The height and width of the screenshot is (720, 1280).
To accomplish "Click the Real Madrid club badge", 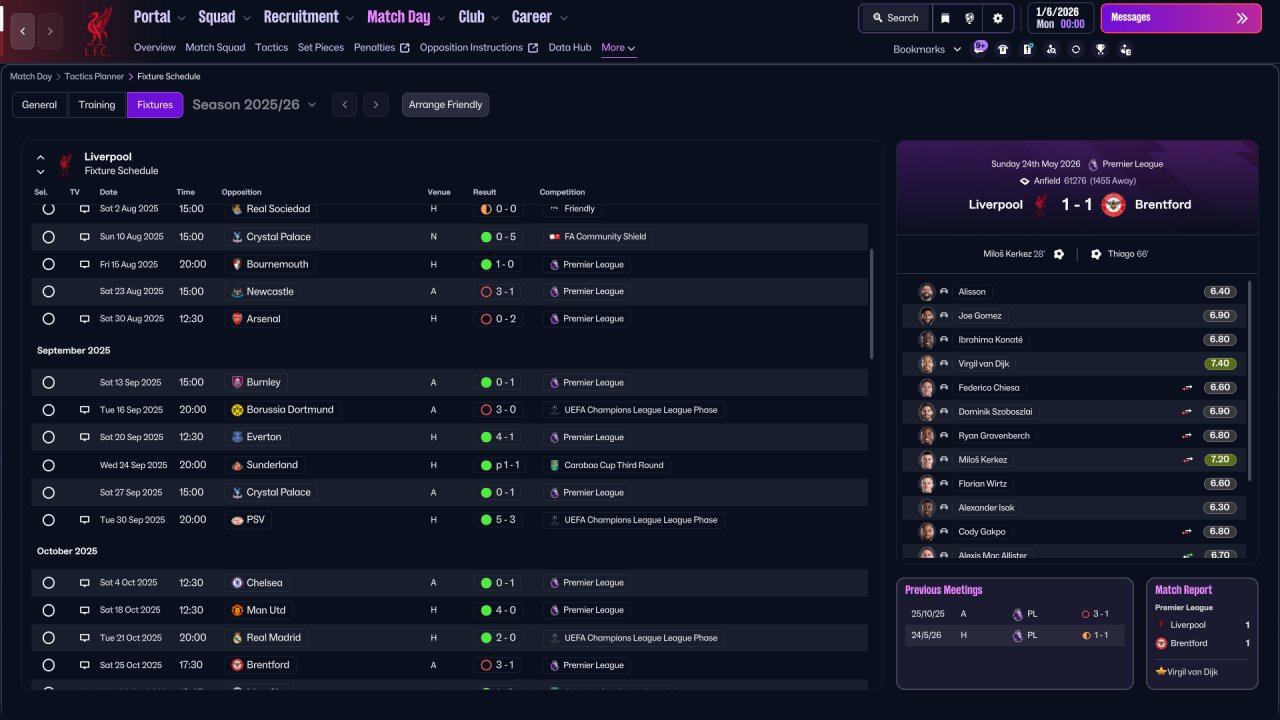I will click(237, 638).
